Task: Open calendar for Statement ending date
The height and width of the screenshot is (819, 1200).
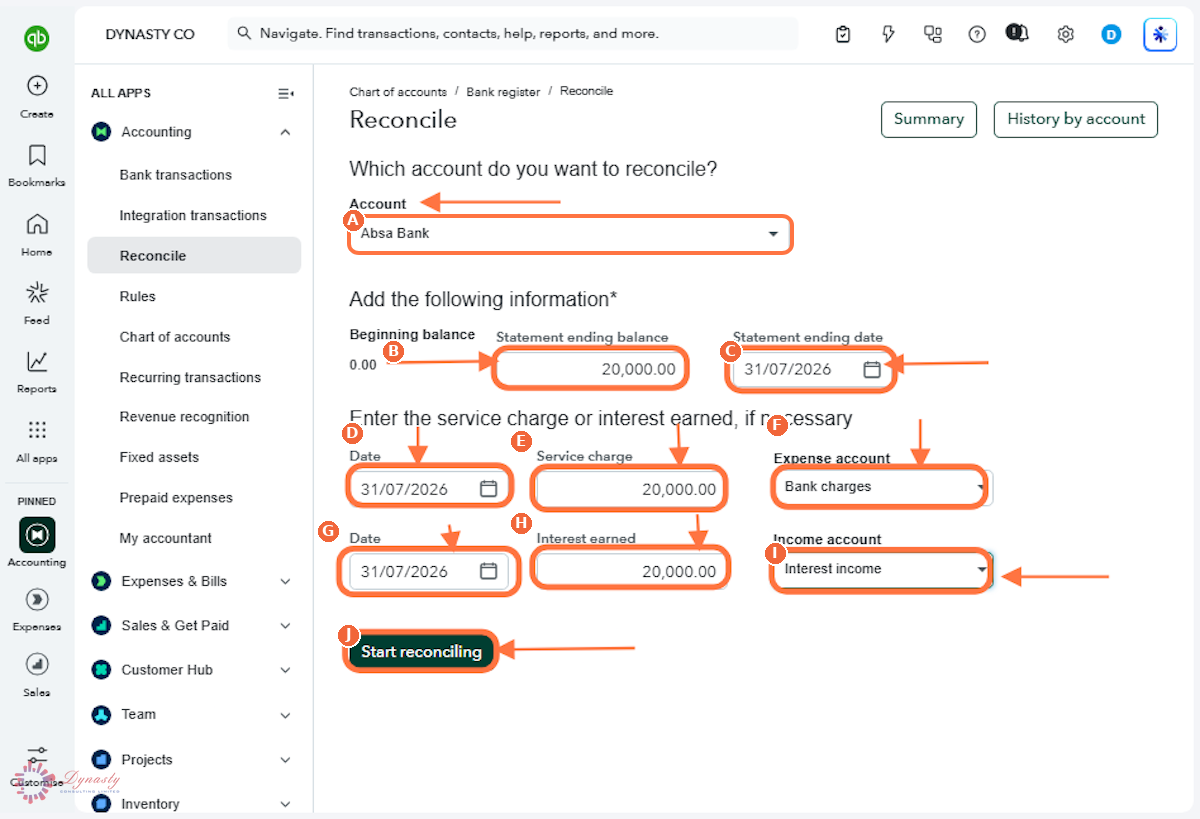Action: tap(872, 369)
